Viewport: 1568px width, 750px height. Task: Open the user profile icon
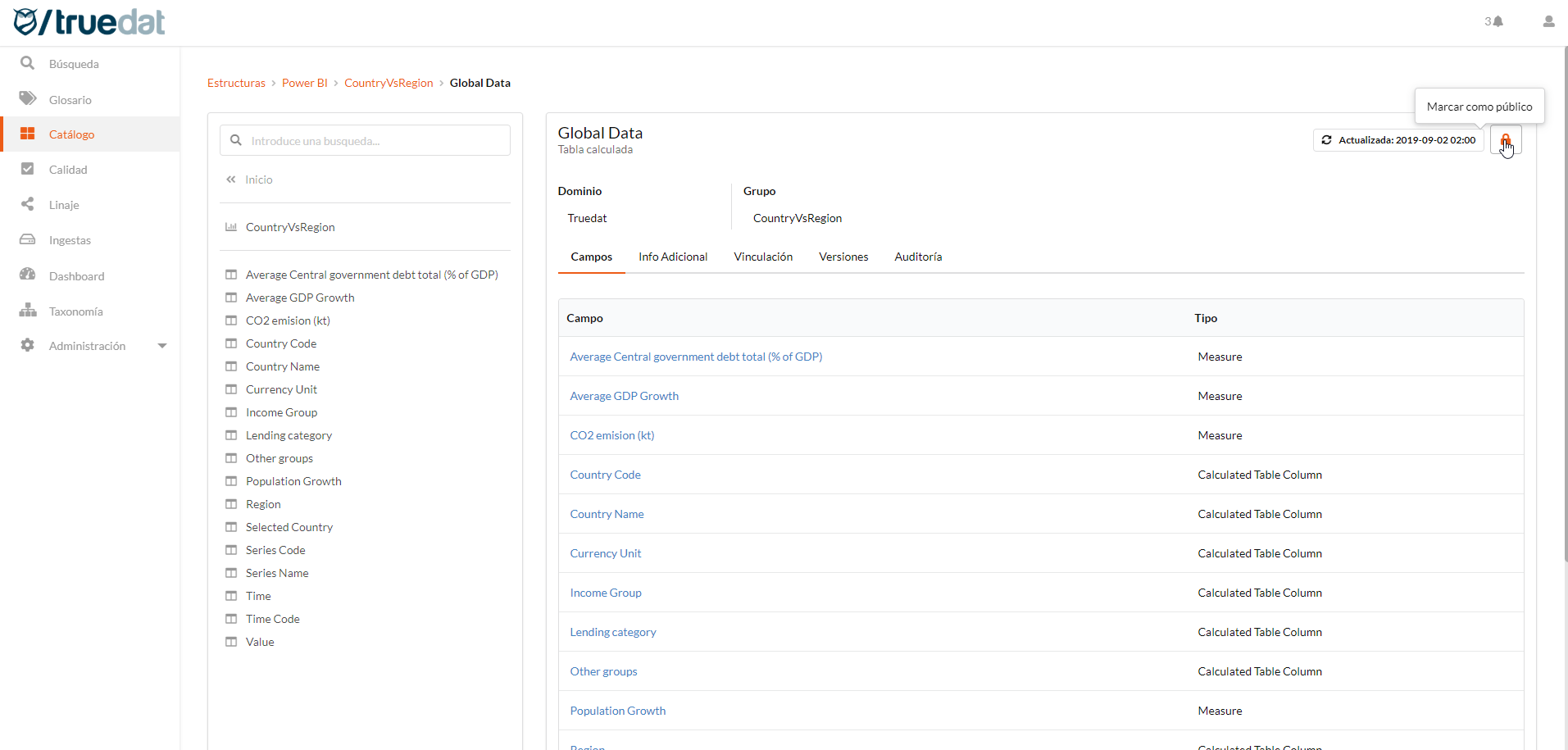(x=1548, y=22)
